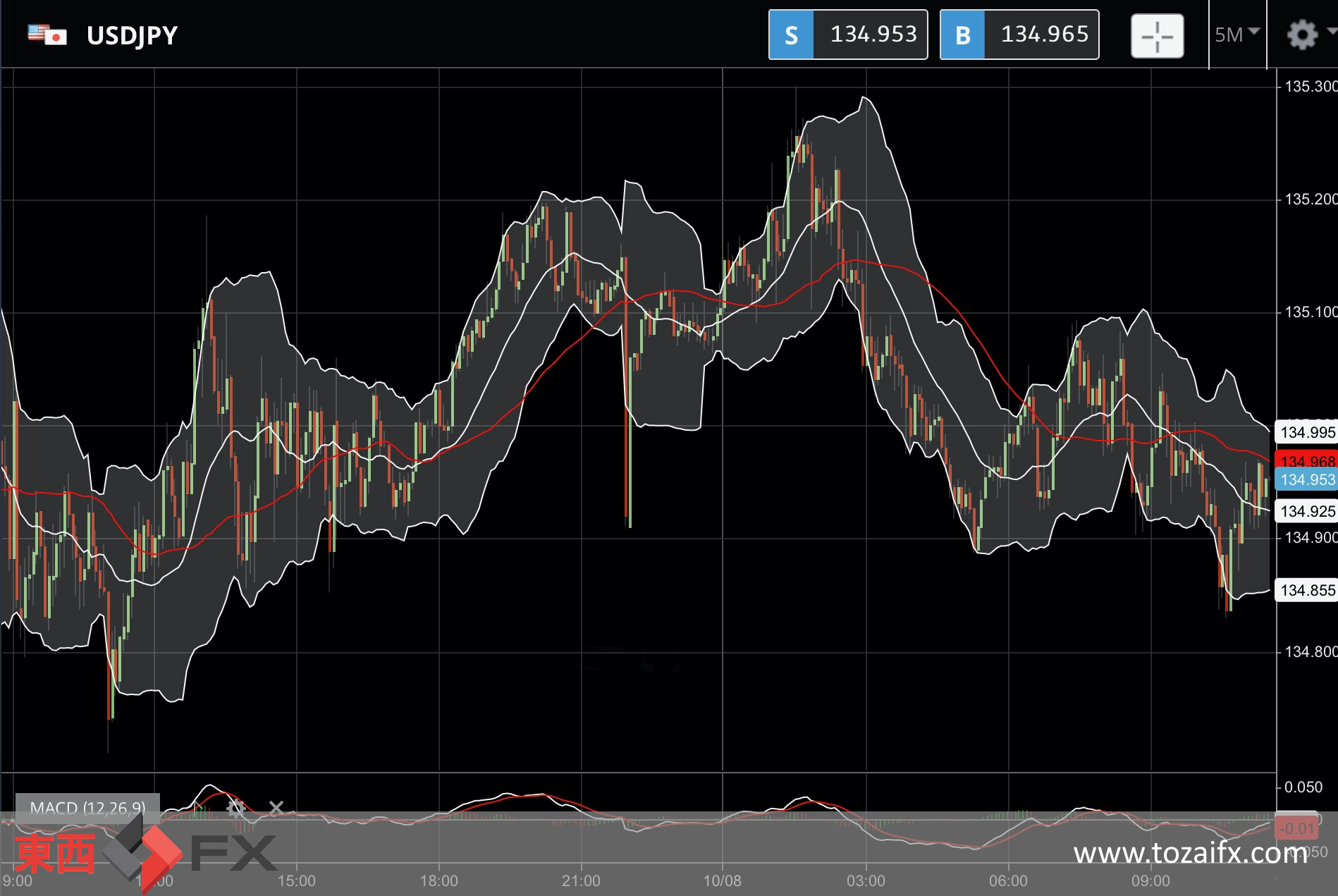Open the USDJPY symbol selector

point(132,35)
